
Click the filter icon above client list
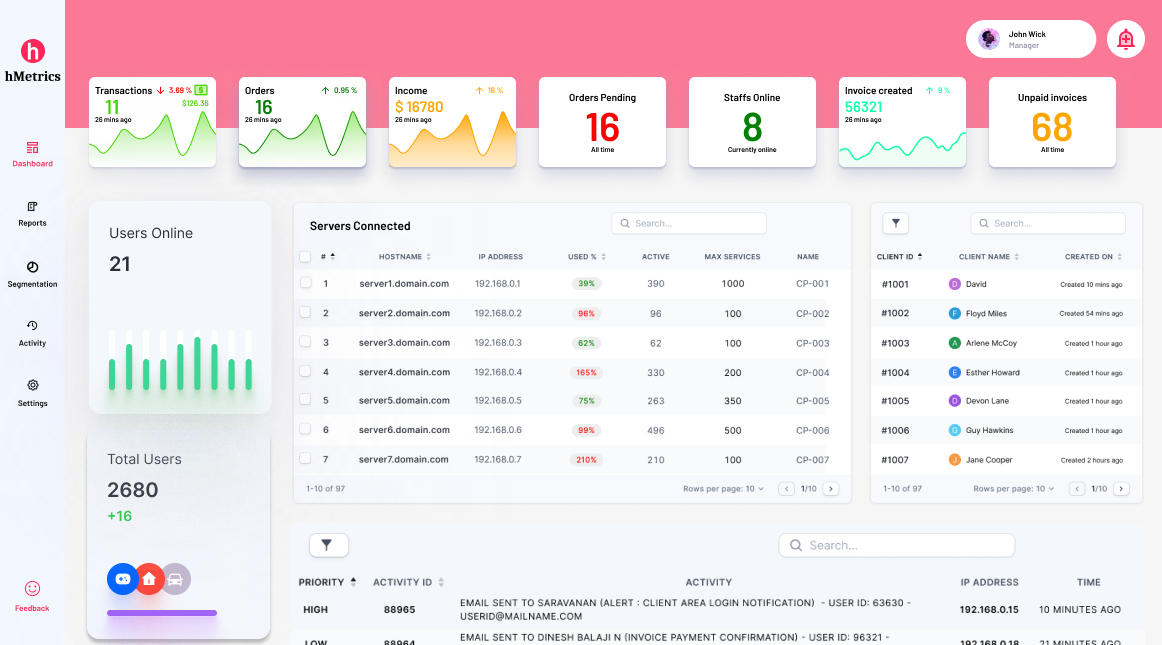point(895,224)
